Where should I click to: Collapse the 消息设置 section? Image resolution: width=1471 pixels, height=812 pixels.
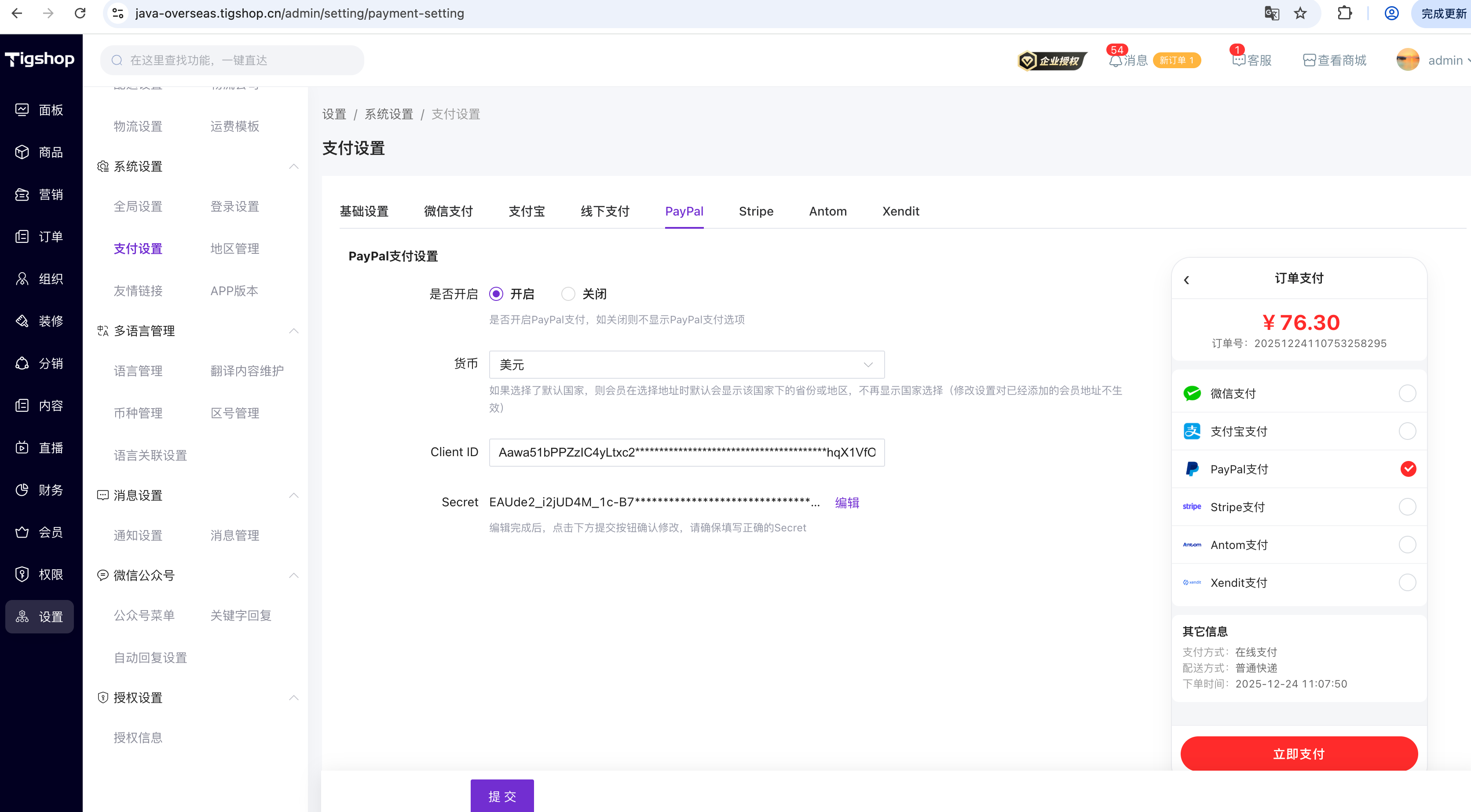pos(294,495)
